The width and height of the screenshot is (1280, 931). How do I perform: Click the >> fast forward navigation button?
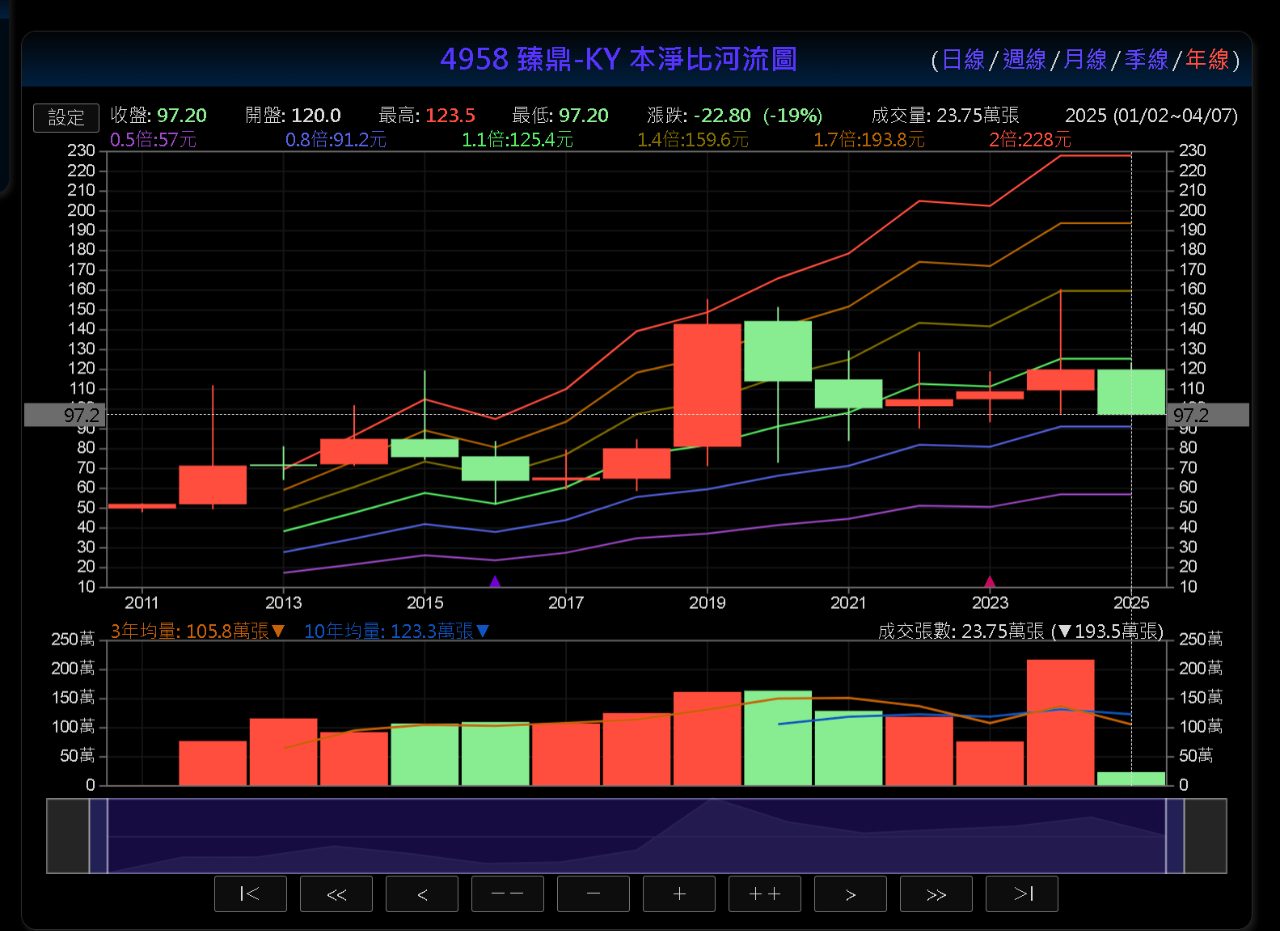click(936, 894)
